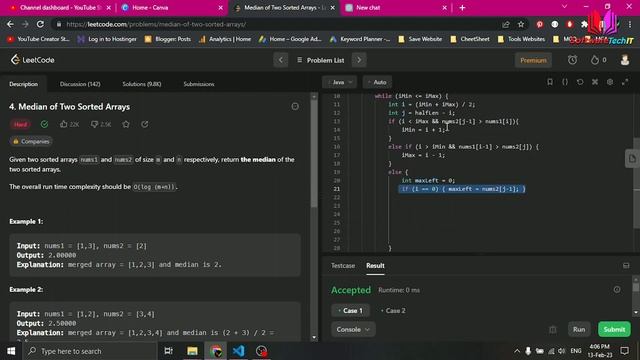This screenshot has width=640, height=360.
Task: Open Visual Studio Code from taskbar
Action: [x=239, y=351]
